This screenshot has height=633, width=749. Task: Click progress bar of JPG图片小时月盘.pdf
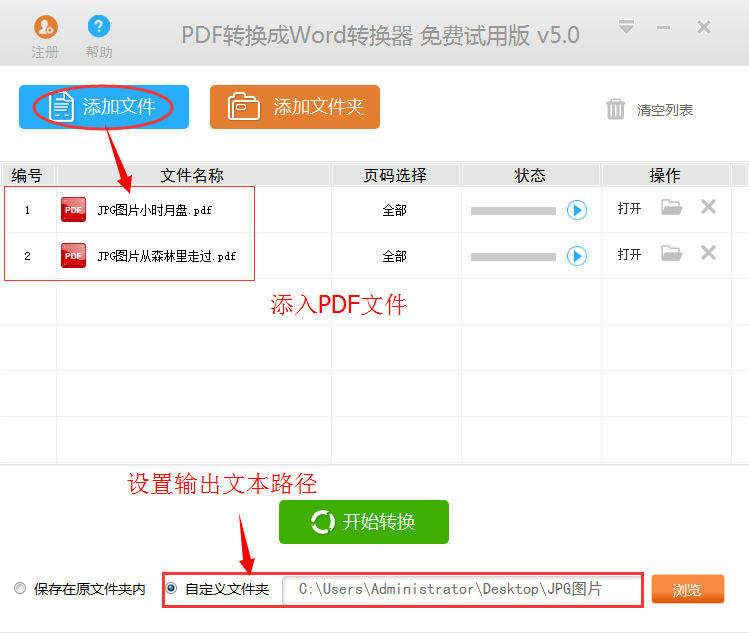513,211
